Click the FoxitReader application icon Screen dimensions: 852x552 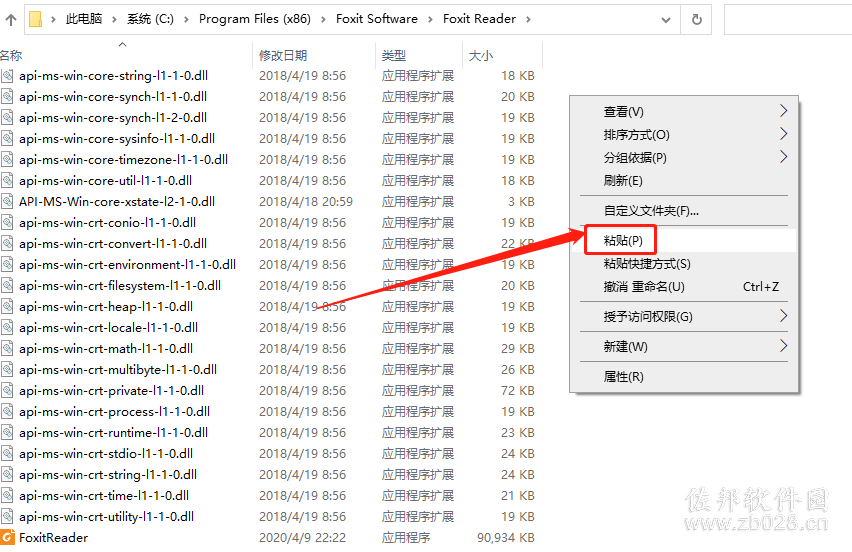[7, 537]
